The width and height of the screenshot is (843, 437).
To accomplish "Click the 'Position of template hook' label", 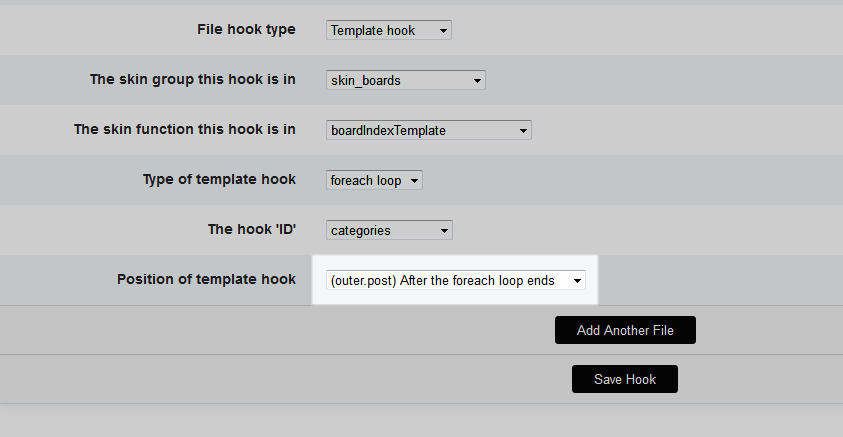I will click(x=206, y=279).
